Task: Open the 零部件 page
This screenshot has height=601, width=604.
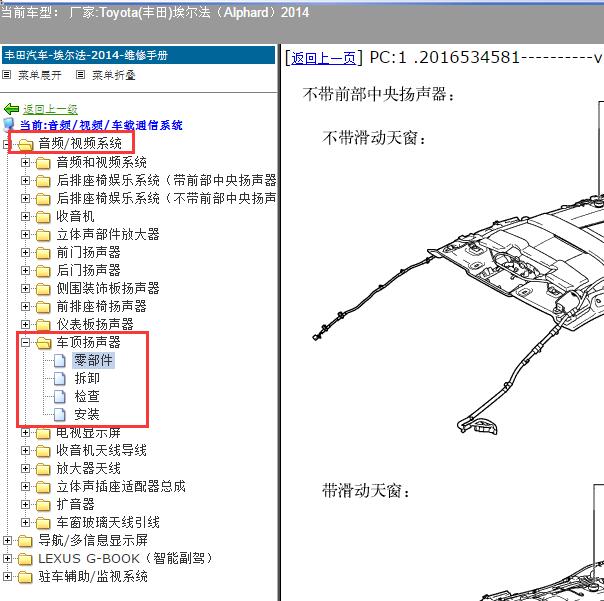Action: click(93, 361)
